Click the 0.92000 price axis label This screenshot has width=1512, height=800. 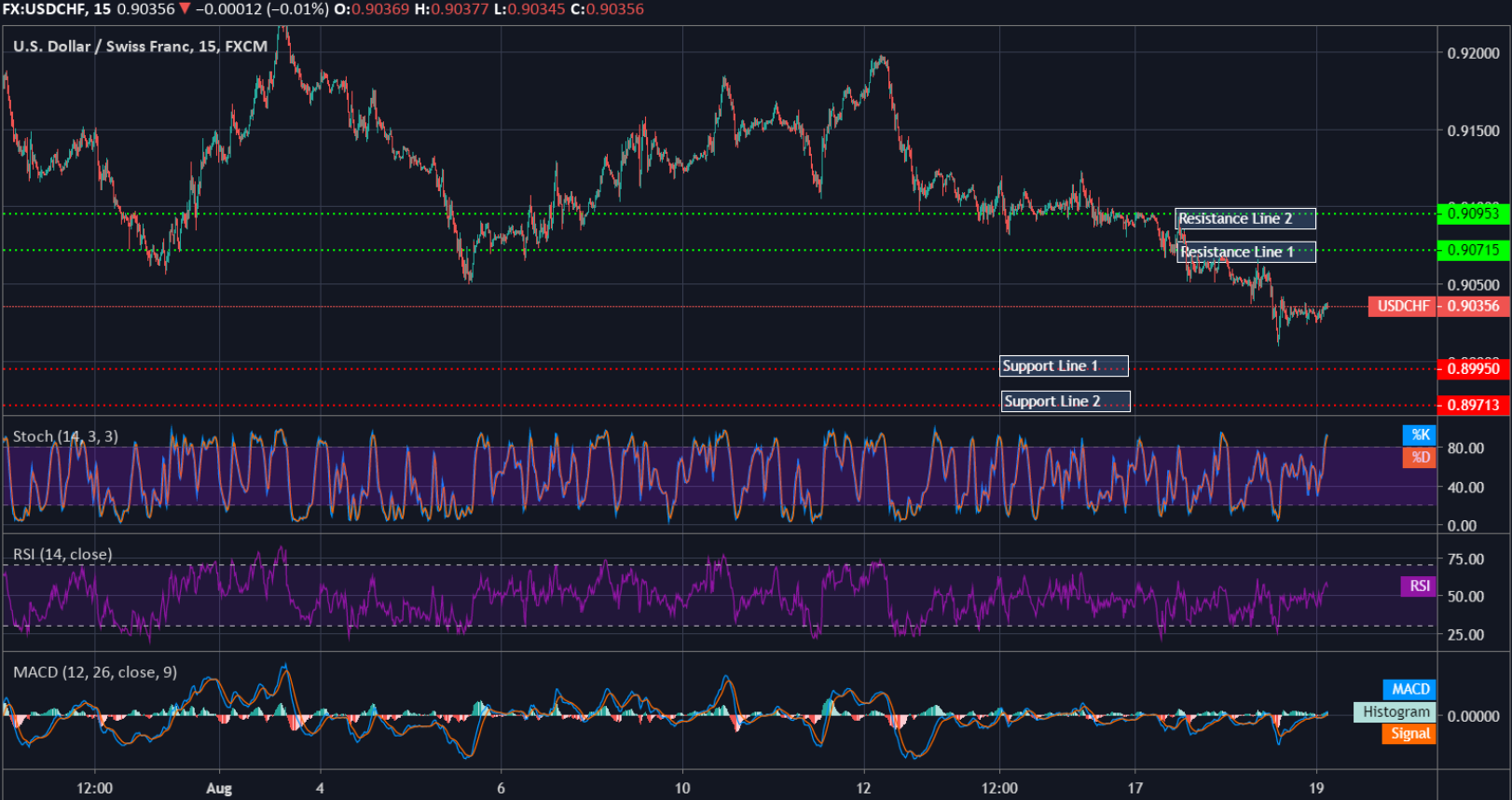point(1474,53)
